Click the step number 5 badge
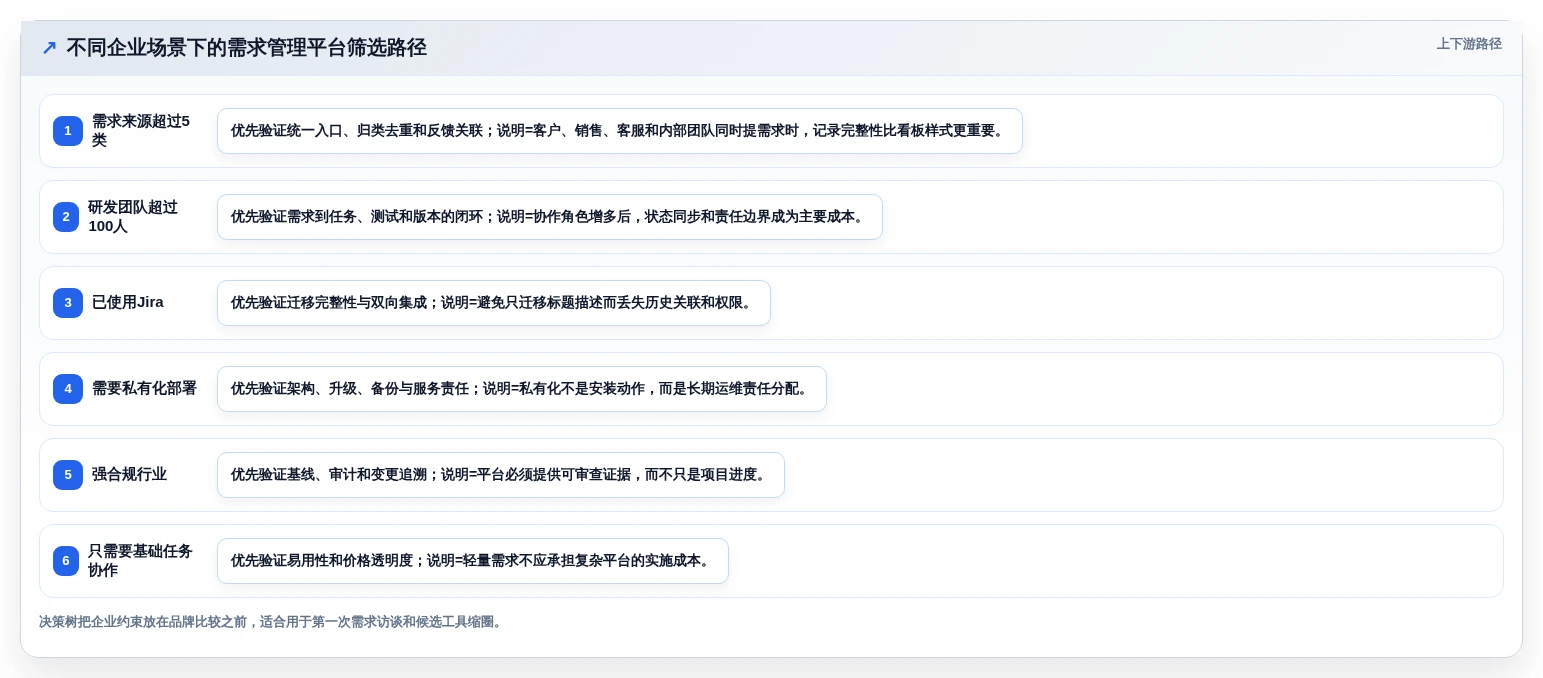 [68, 475]
